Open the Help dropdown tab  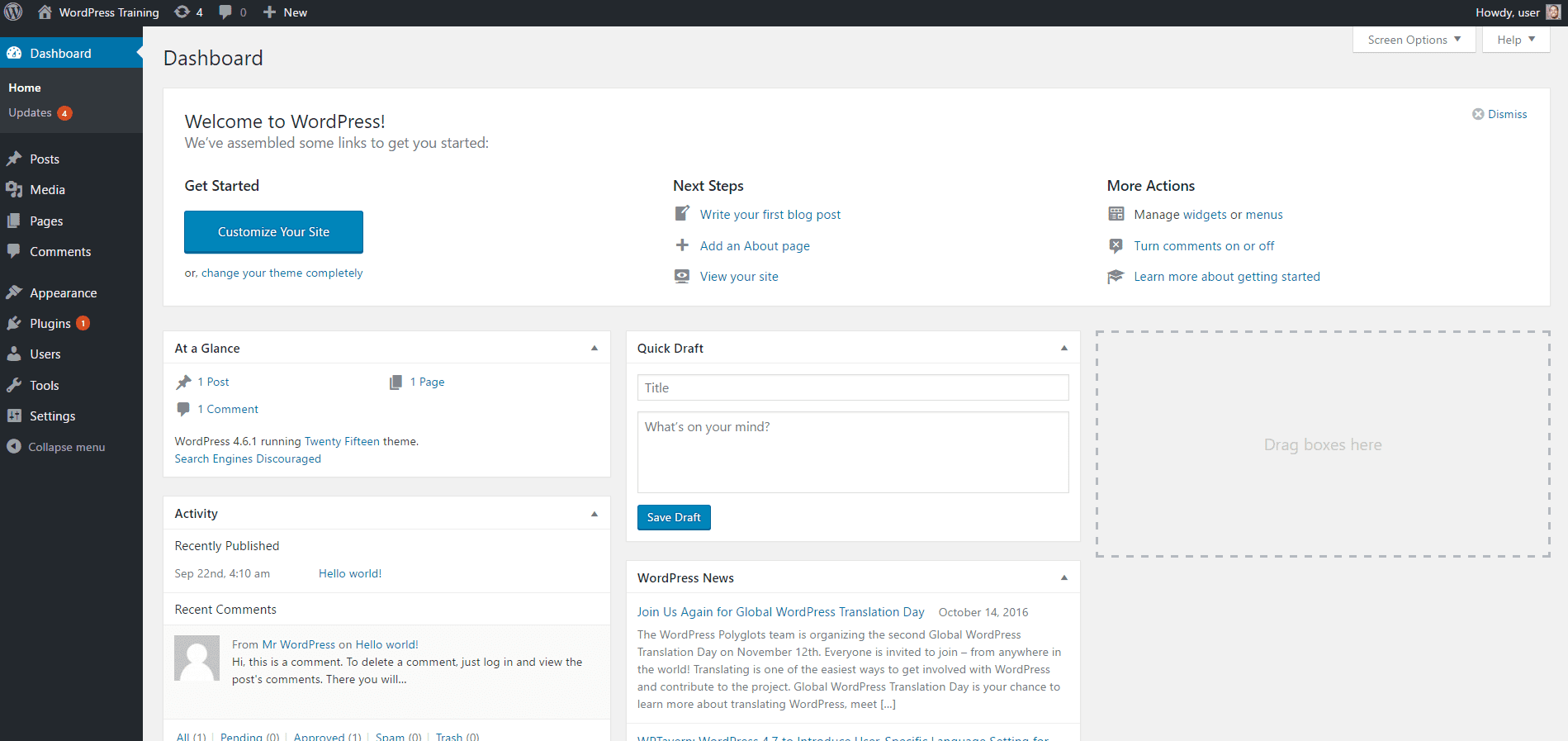[x=1515, y=40]
